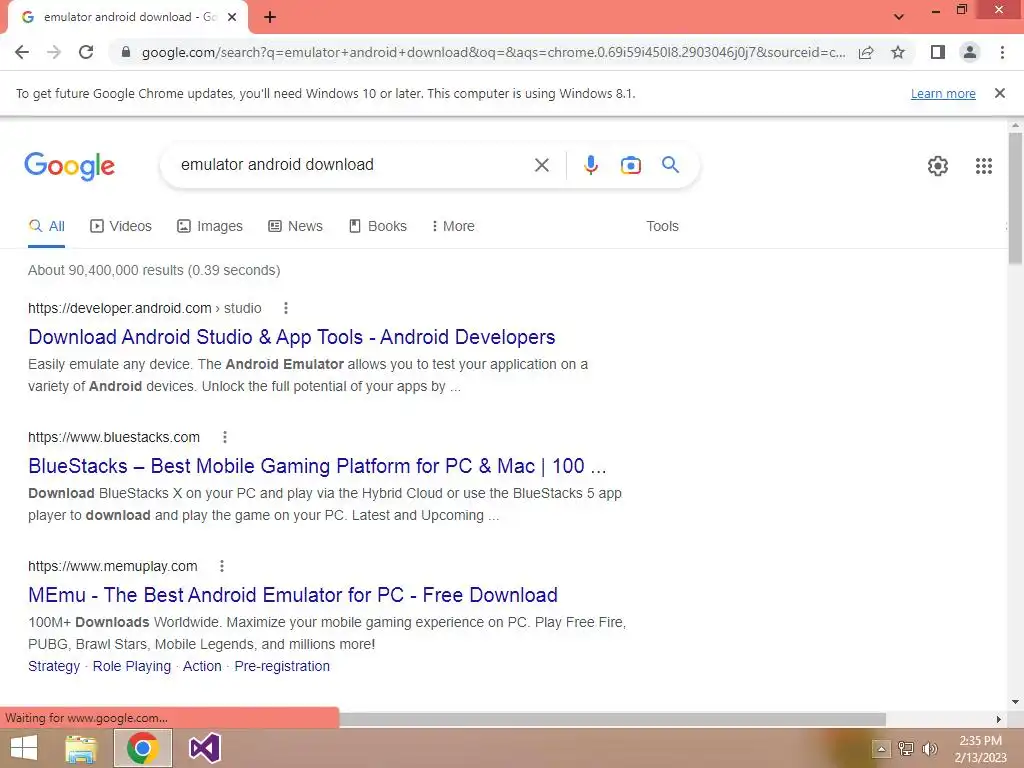
Task: Reload the current page
Action: (x=86, y=52)
